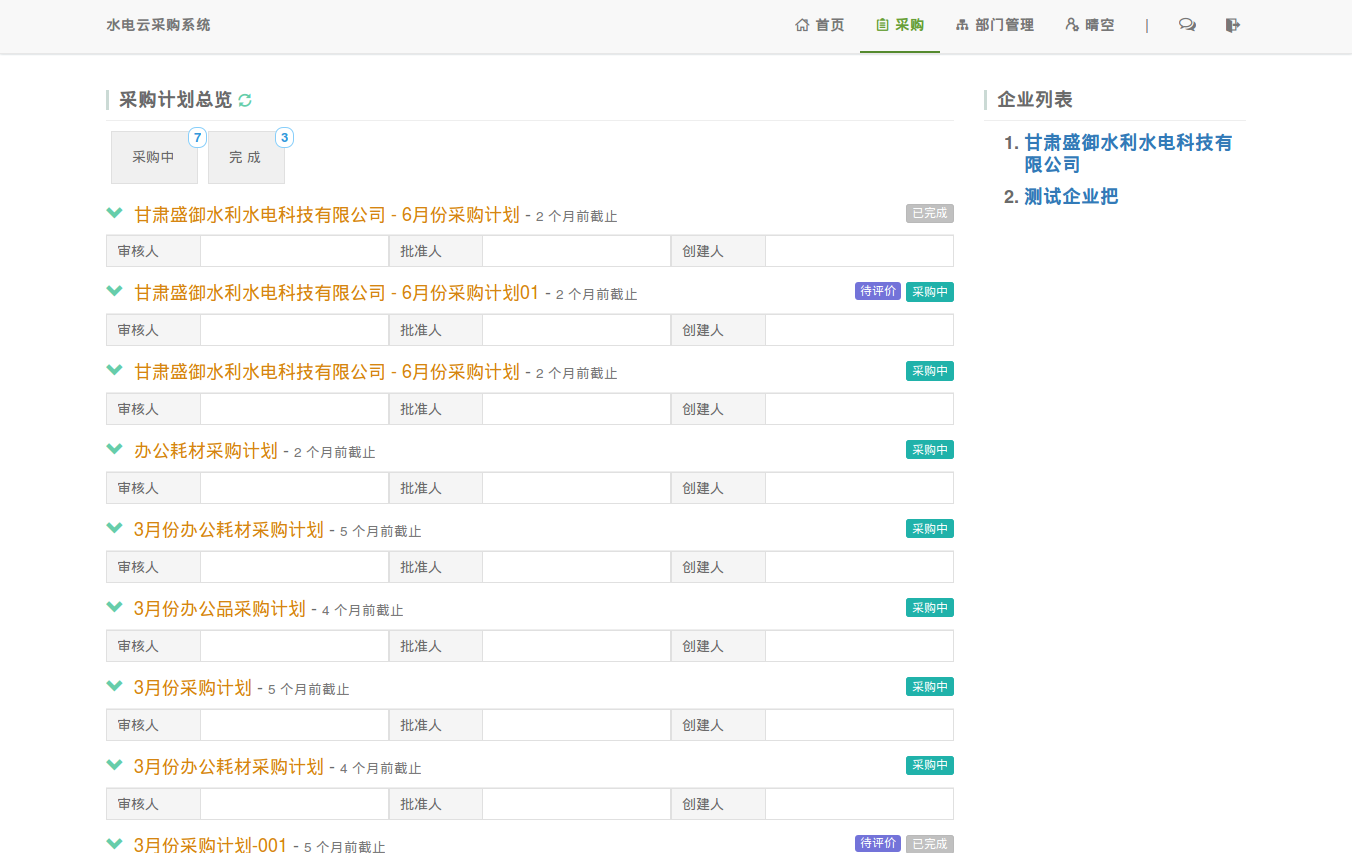
Task: Click the 水电云采购系统 brand title
Action: coord(158,25)
